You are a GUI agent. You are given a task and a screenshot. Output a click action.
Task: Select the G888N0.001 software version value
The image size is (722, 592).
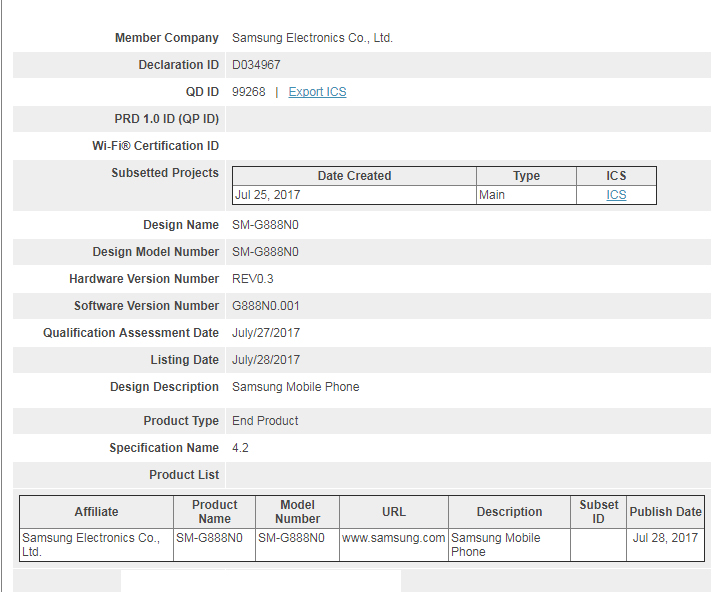coord(265,306)
